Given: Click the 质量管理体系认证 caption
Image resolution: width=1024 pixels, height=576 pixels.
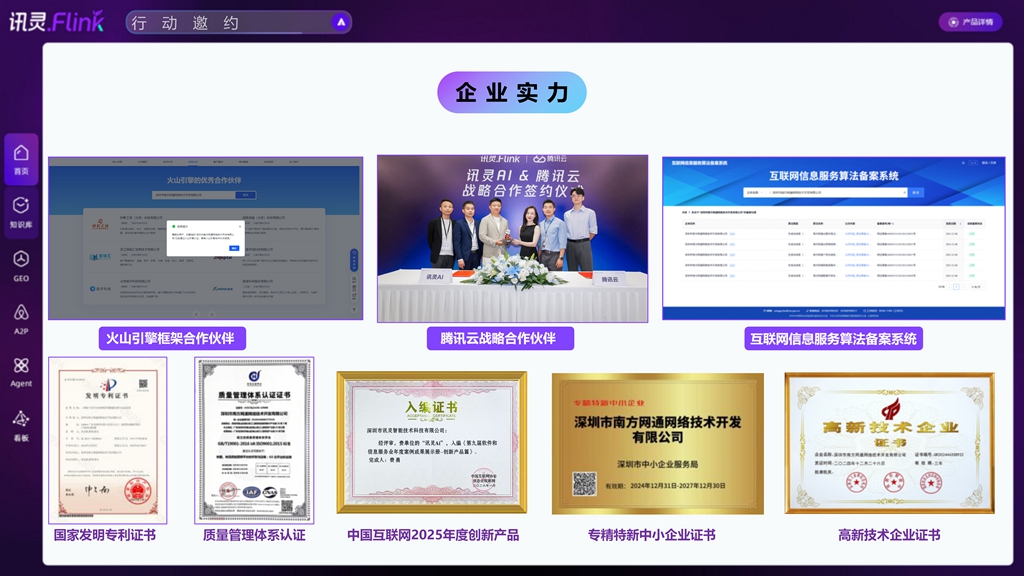Looking at the screenshot, I should tap(254, 535).
